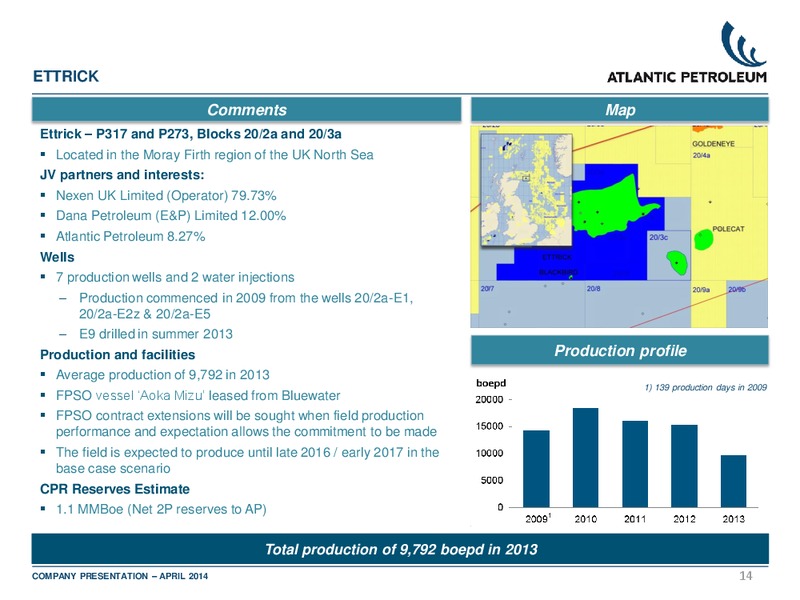Click the FPSO vessel 'Aoka Mizu' bullet
The width and height of the screenshot is (800, 600).
[x=198, y=395]
